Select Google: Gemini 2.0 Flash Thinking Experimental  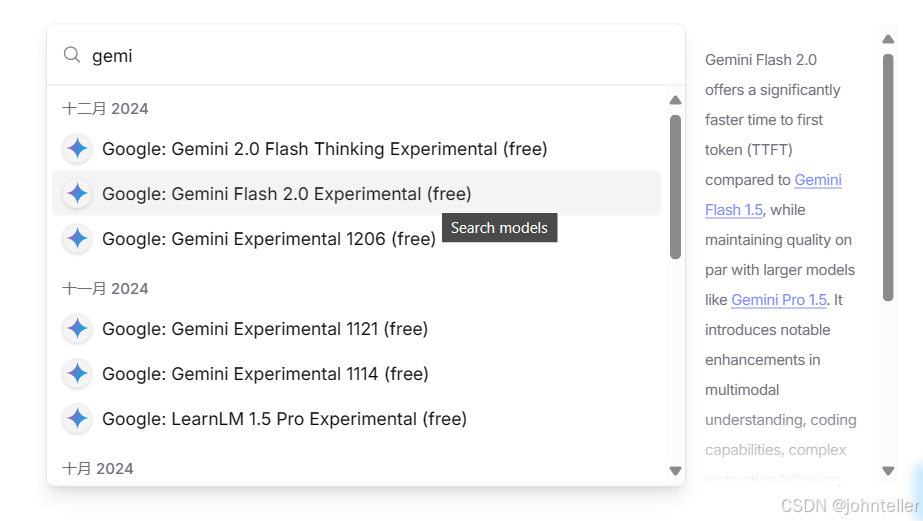[324, 149]
